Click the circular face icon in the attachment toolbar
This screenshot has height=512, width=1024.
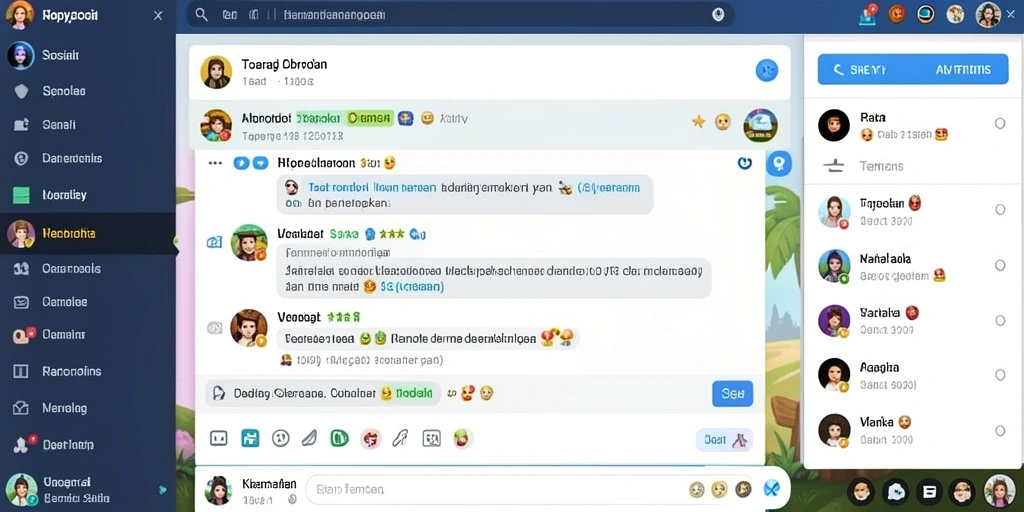click(281, 438)
